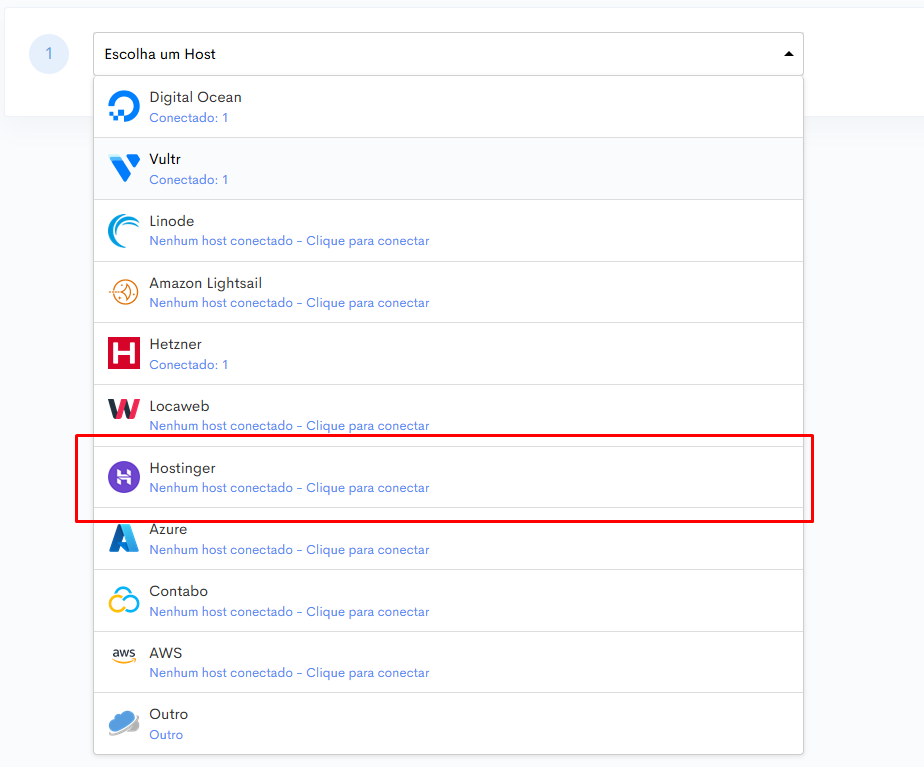Screen dimensions: 924x767
Task: Choose Azure from the host list
Action: 448,538
